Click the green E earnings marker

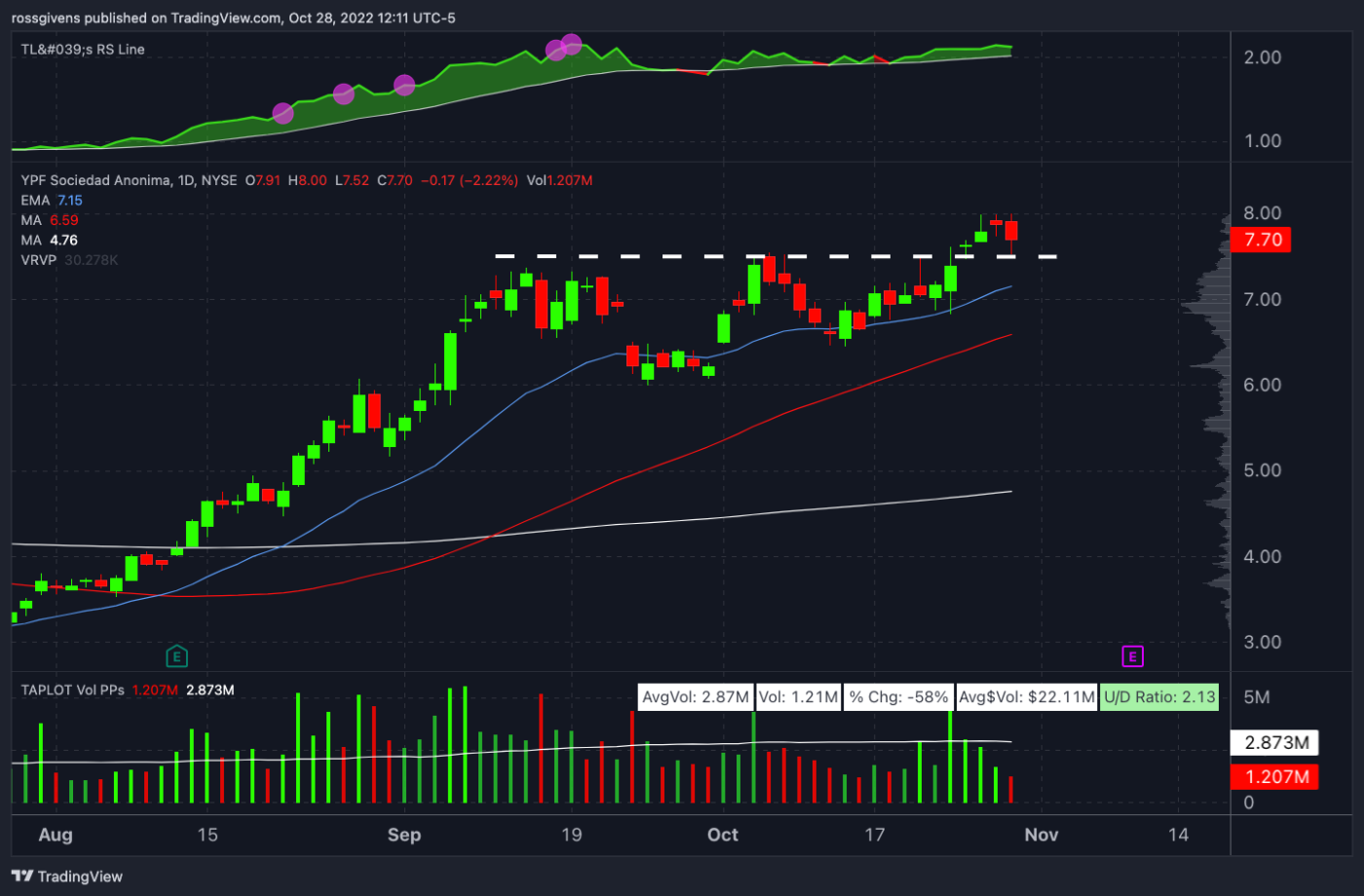click(x=177, y=656)
